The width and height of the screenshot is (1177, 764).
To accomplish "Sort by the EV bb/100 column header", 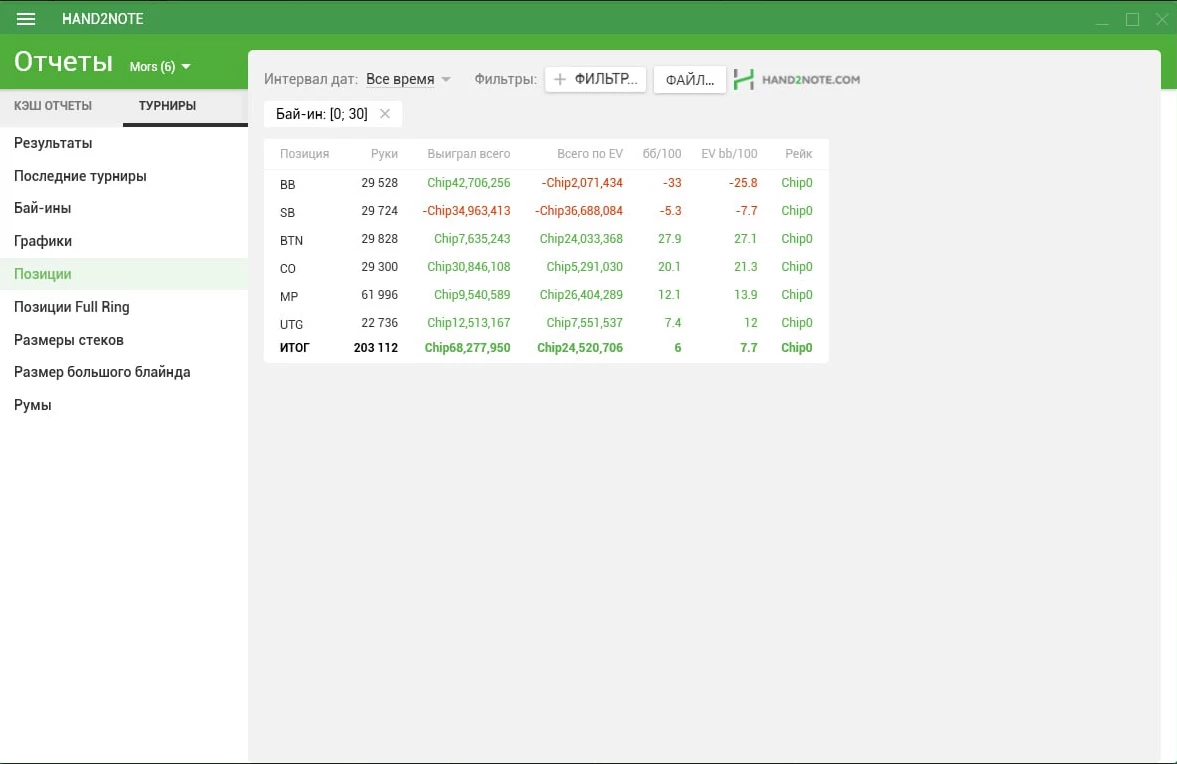I will [729, 153].
